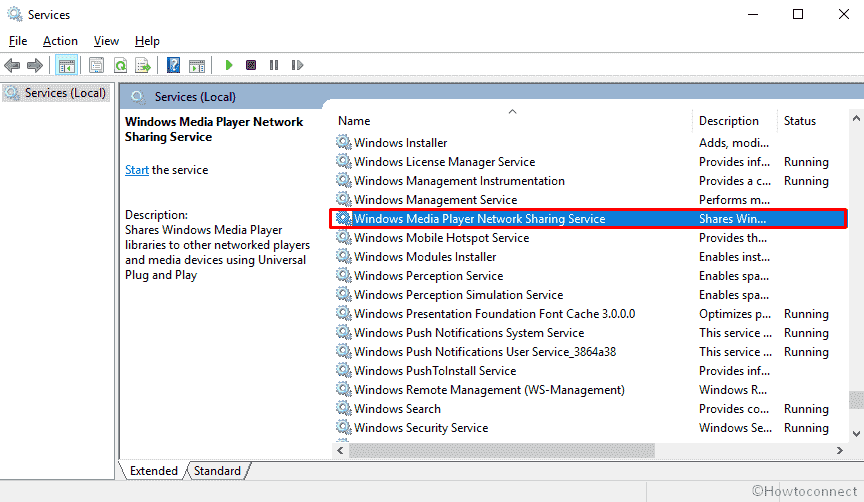Image resolution: width=864 pixels, height=502 pixels.
Task: Maximize the Services window
Action: coord(798,14)
